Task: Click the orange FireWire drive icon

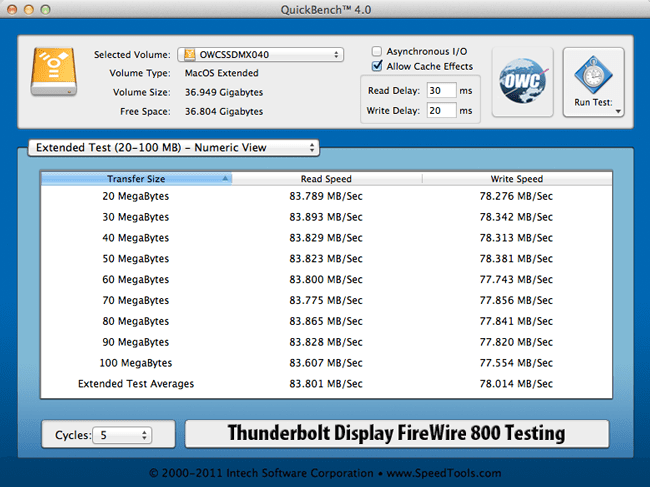Action: tap(50, 73)
